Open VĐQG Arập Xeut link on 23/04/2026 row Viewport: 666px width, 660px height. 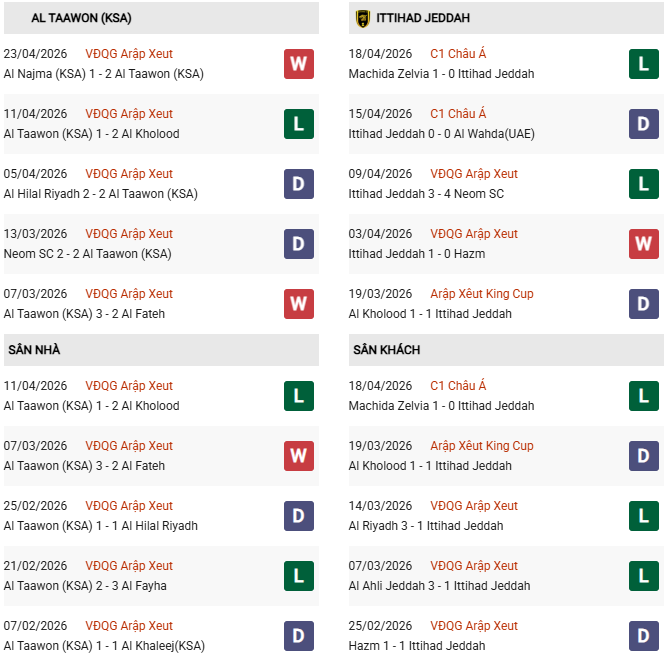coord(129,54)
